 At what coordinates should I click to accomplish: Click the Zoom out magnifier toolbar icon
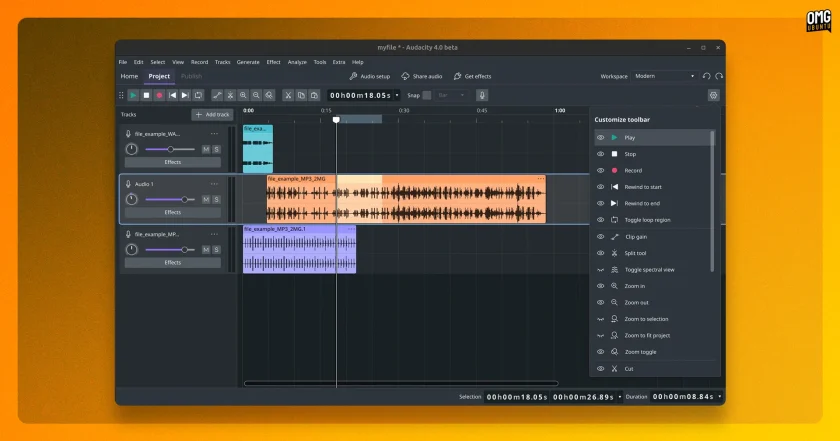(256, 95)
